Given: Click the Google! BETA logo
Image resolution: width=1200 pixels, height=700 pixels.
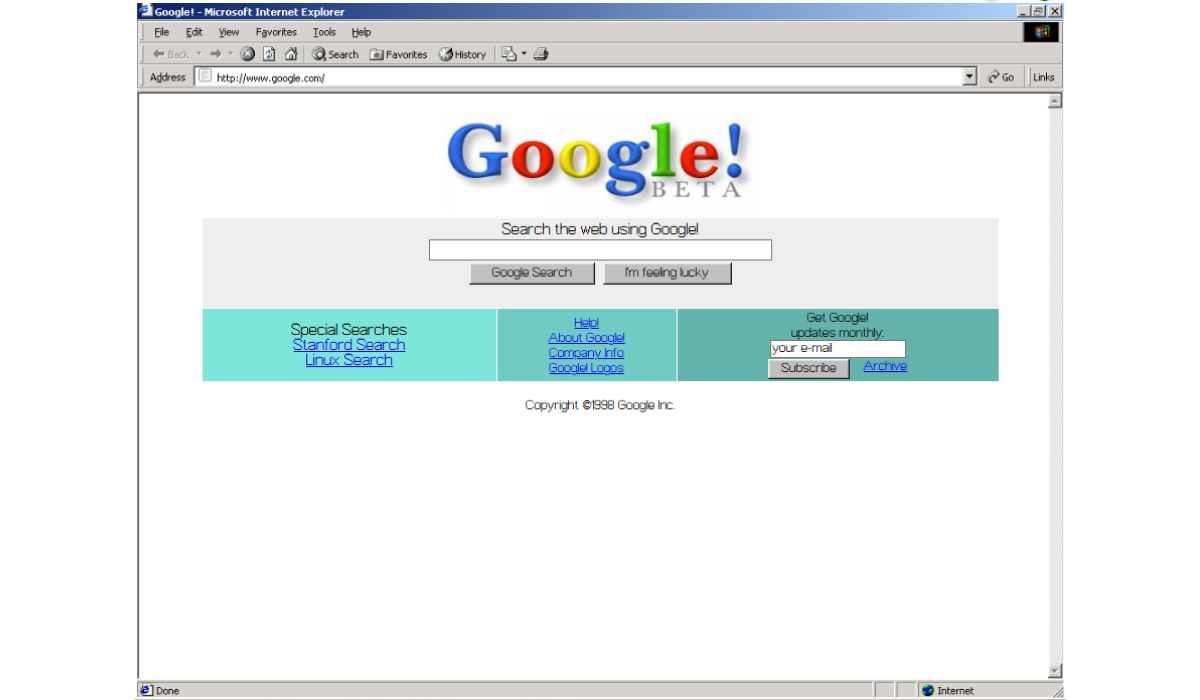Looking at the screenshot, I should pyautogui.click(x=599, y=160).
